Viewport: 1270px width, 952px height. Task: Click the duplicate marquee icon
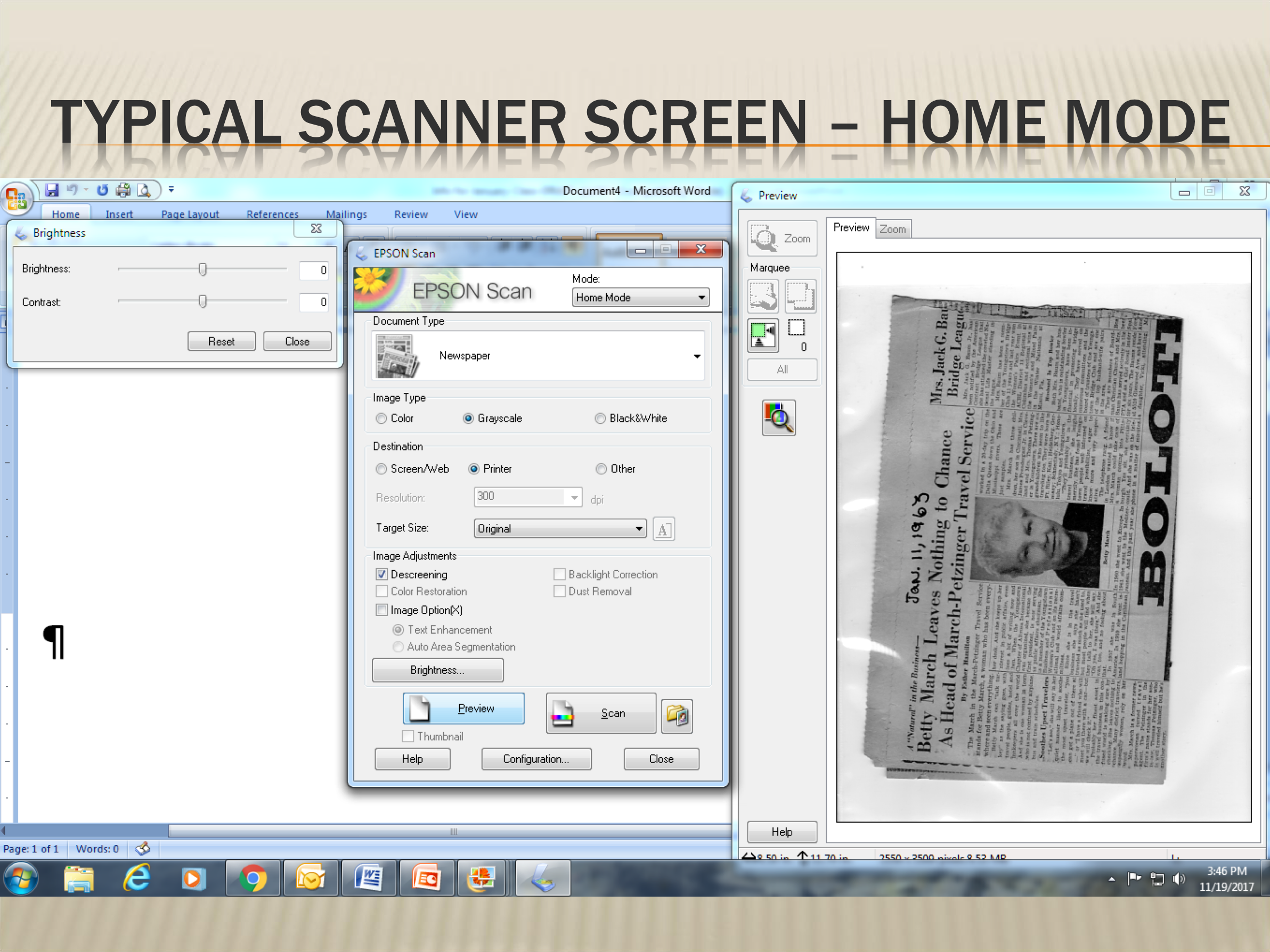(800, 296)
